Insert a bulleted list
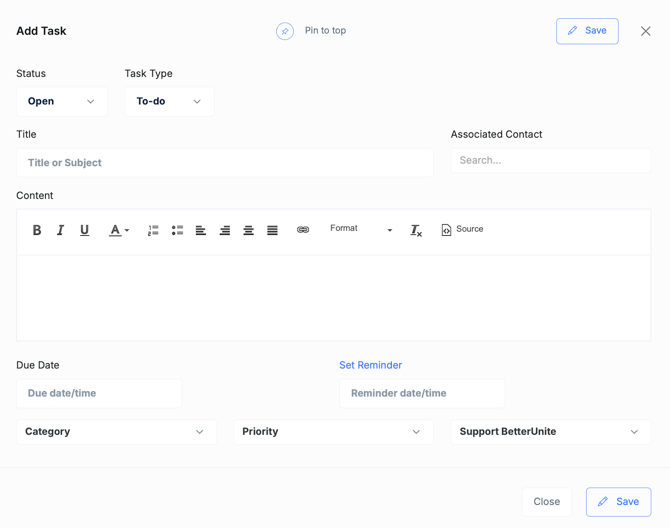 pos(177,230)
